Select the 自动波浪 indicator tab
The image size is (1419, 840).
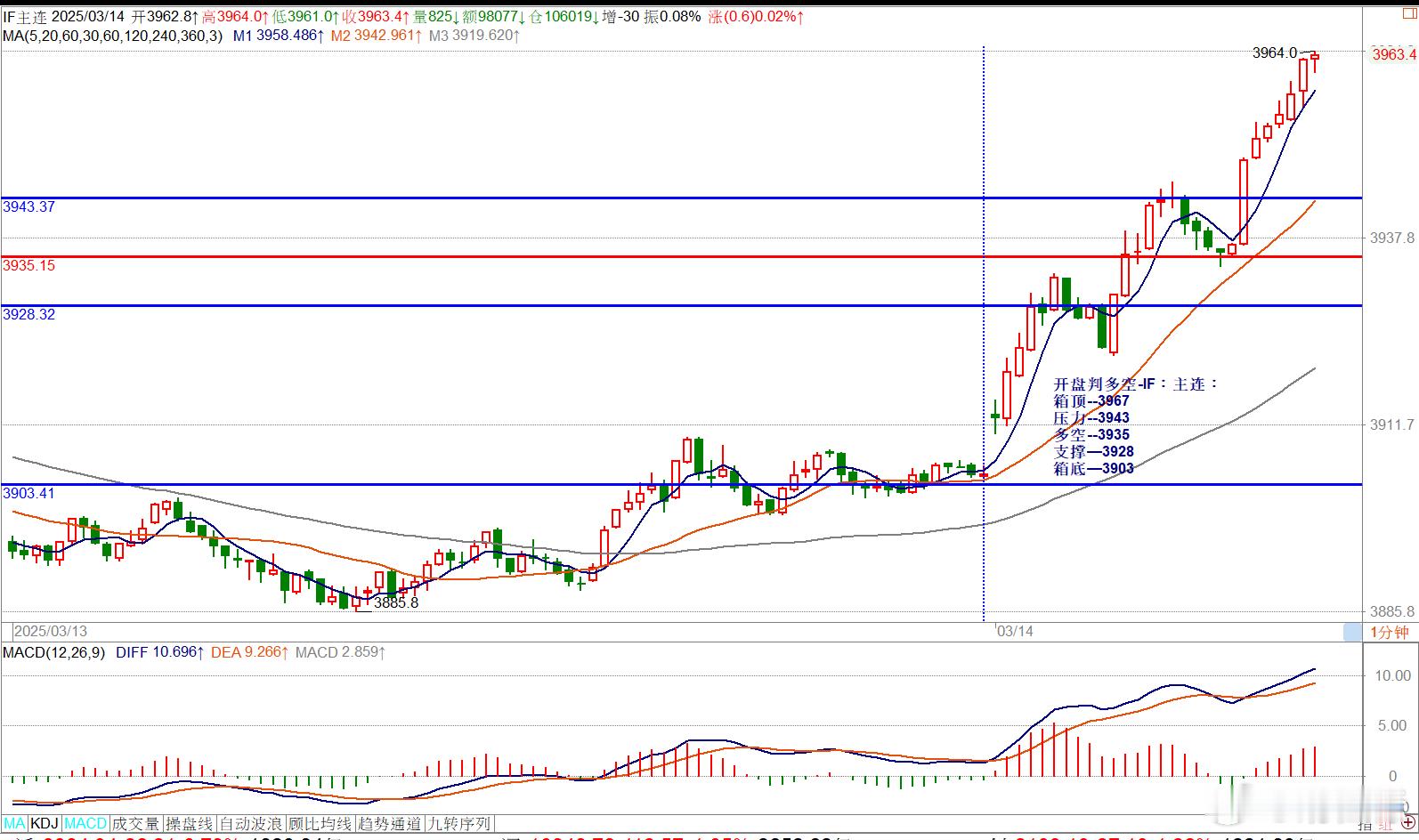(x=251, y=824)
